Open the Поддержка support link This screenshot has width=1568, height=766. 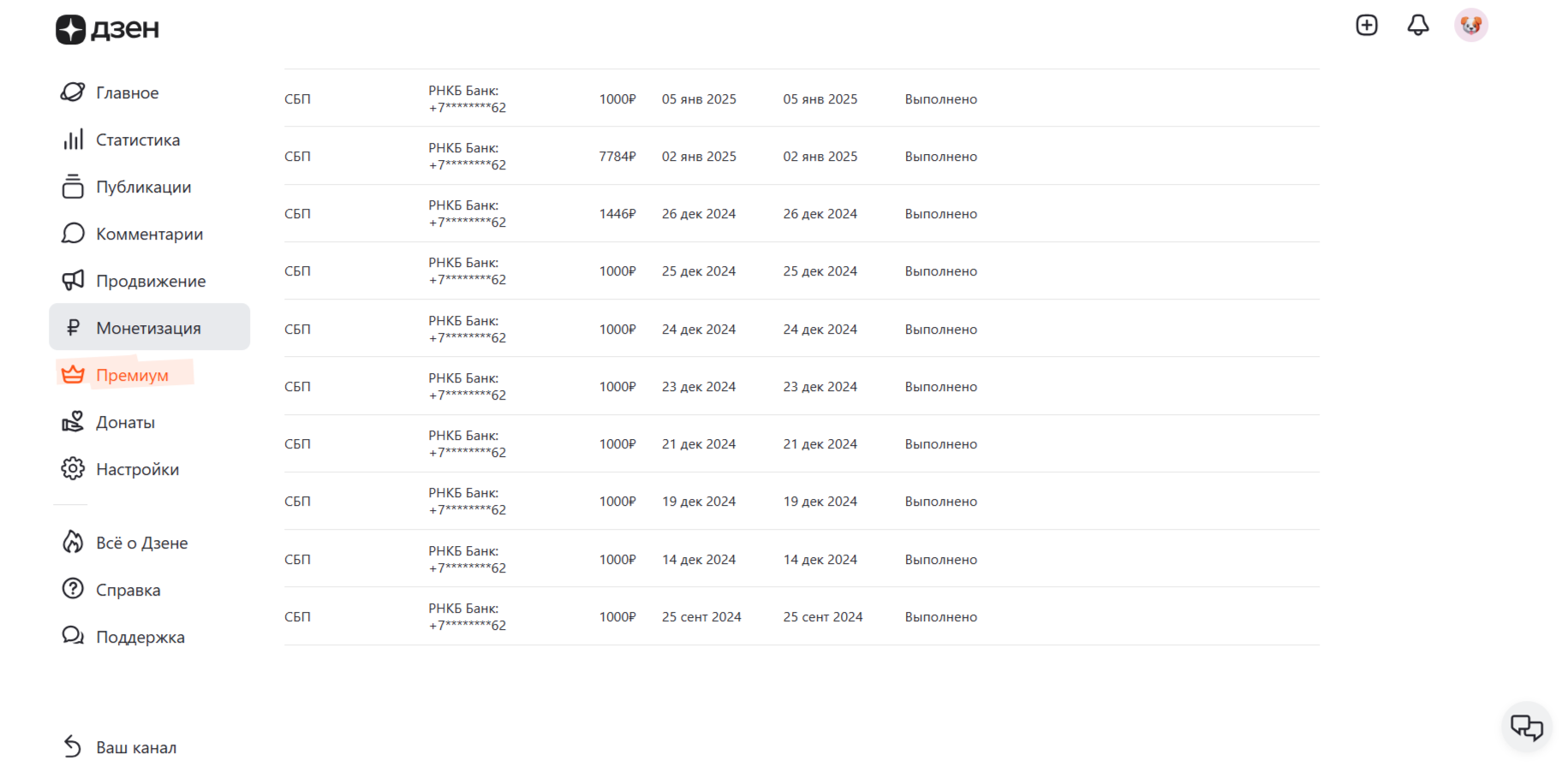tap(140, 637)
